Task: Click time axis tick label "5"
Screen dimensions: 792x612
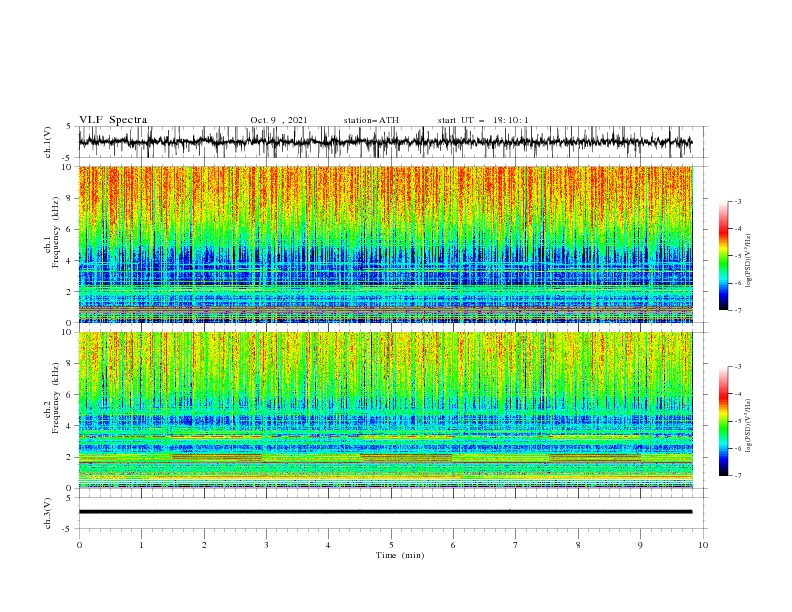Action: click(391, 545)
